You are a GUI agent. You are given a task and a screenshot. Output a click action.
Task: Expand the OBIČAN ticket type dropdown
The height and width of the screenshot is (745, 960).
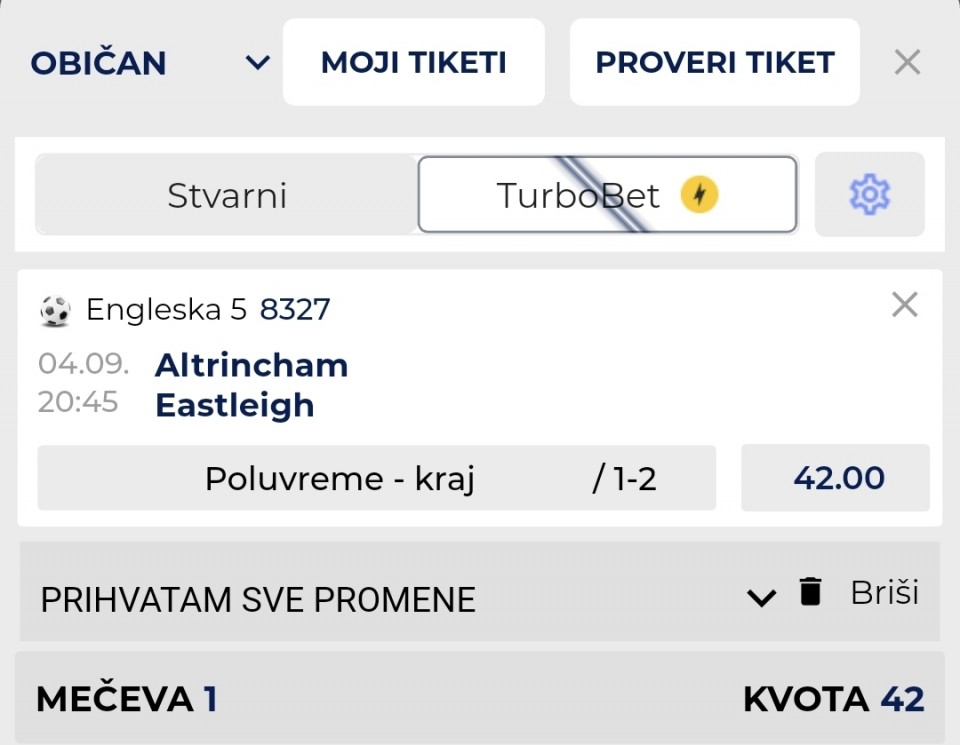(150, 62)
